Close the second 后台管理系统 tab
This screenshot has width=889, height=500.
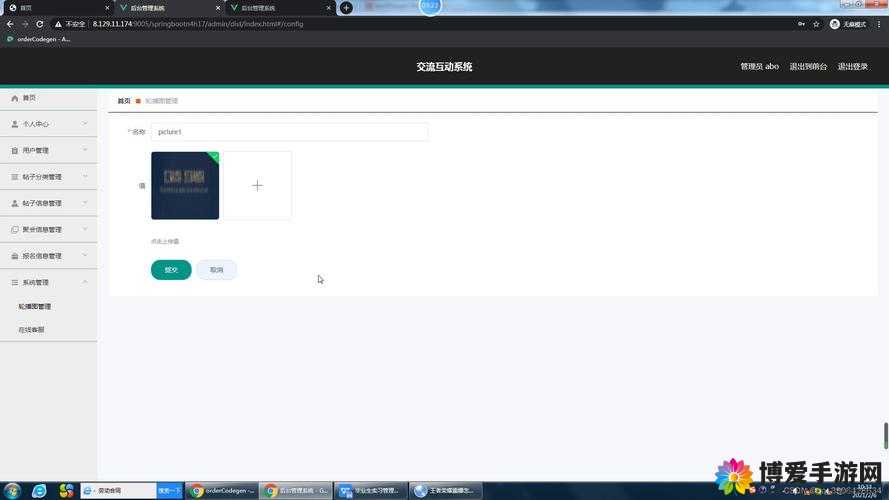pos(218,8)
